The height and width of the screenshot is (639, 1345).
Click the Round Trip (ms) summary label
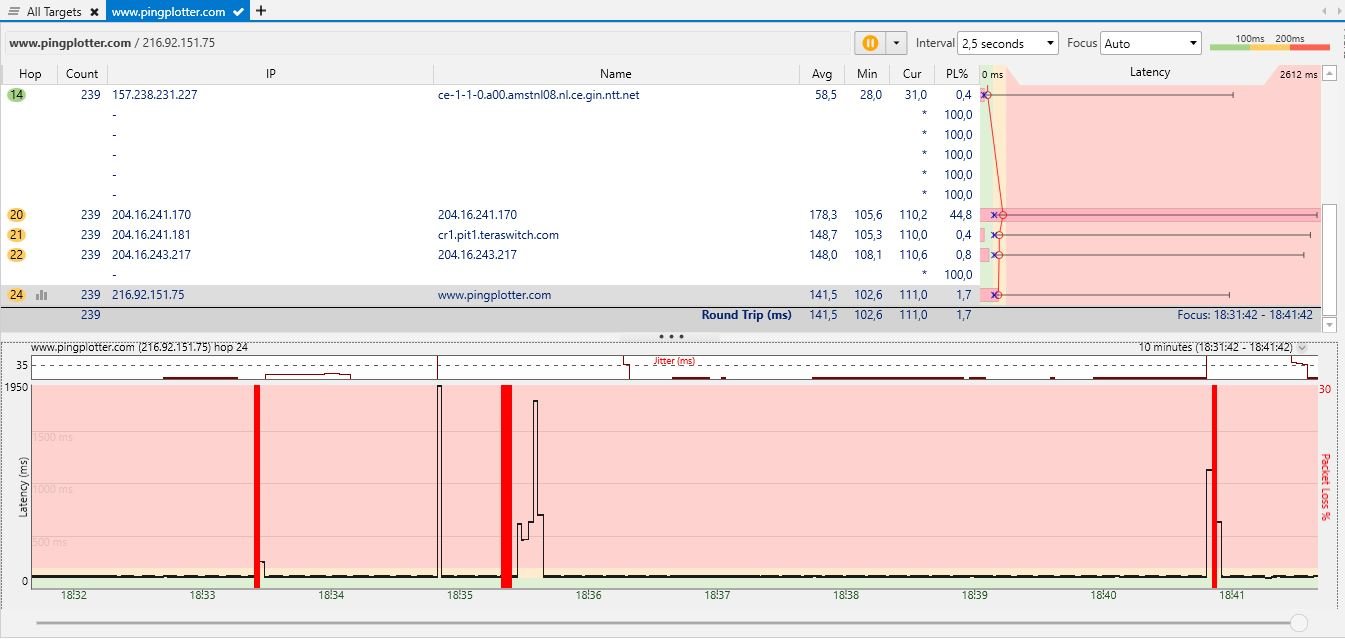coord(746,315)
